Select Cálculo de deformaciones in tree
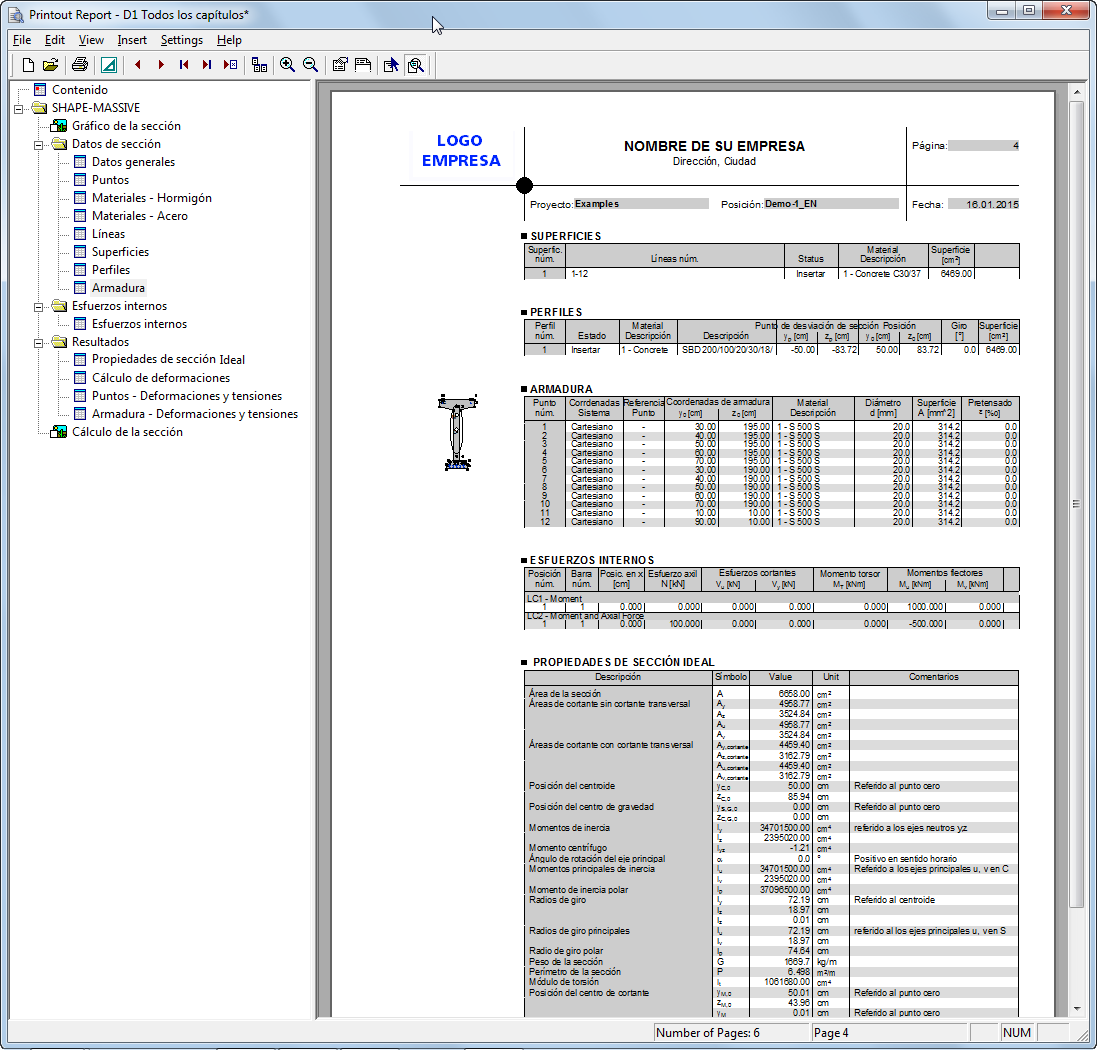Screen dimensions: 1097x1050 click(x=160, y=378)
